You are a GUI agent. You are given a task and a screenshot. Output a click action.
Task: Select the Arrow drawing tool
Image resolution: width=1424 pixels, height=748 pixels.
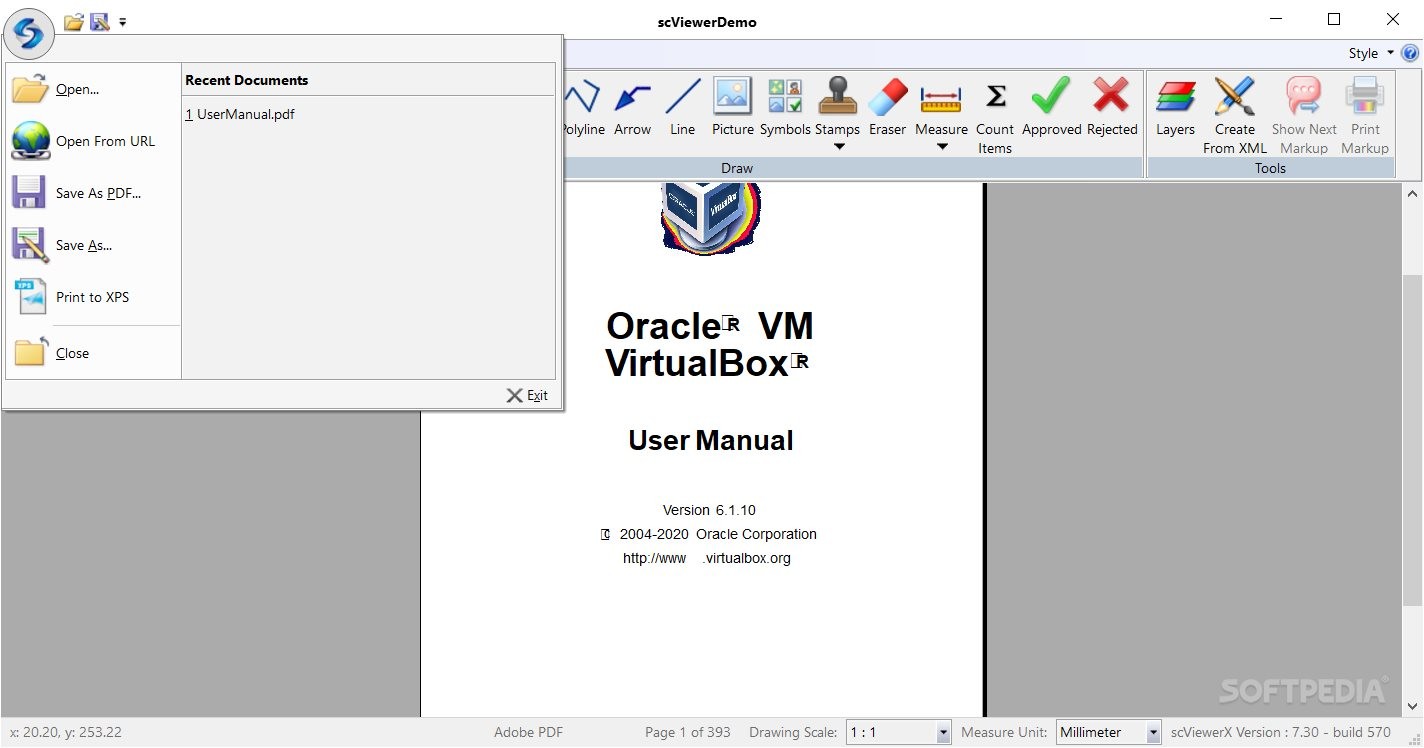632,108
